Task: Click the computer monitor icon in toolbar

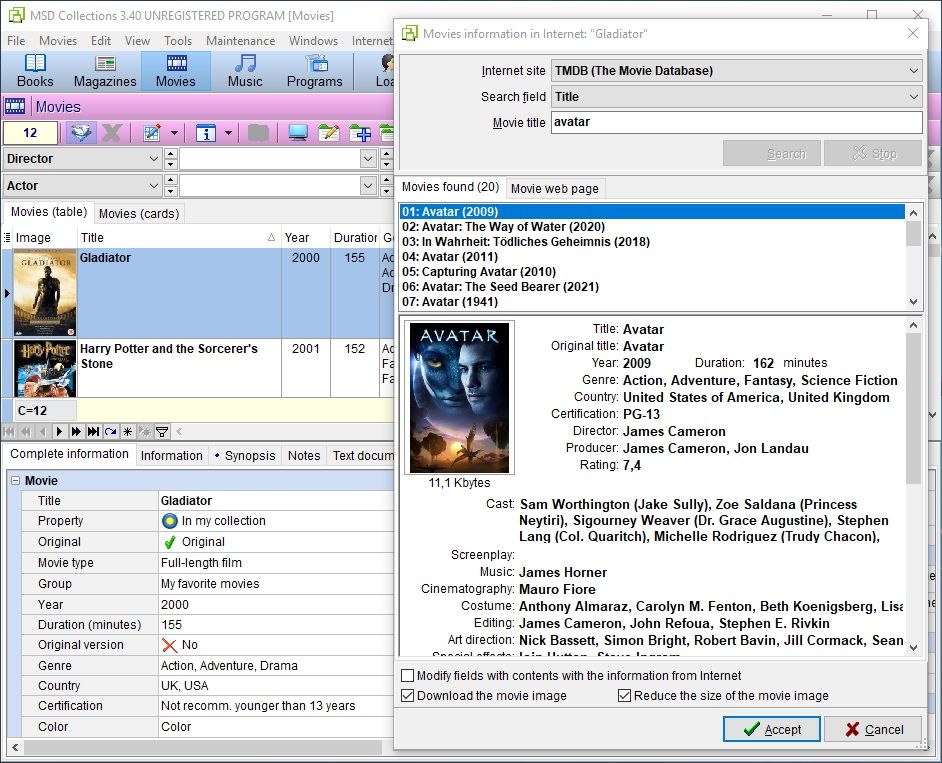Action: point(297,133)
